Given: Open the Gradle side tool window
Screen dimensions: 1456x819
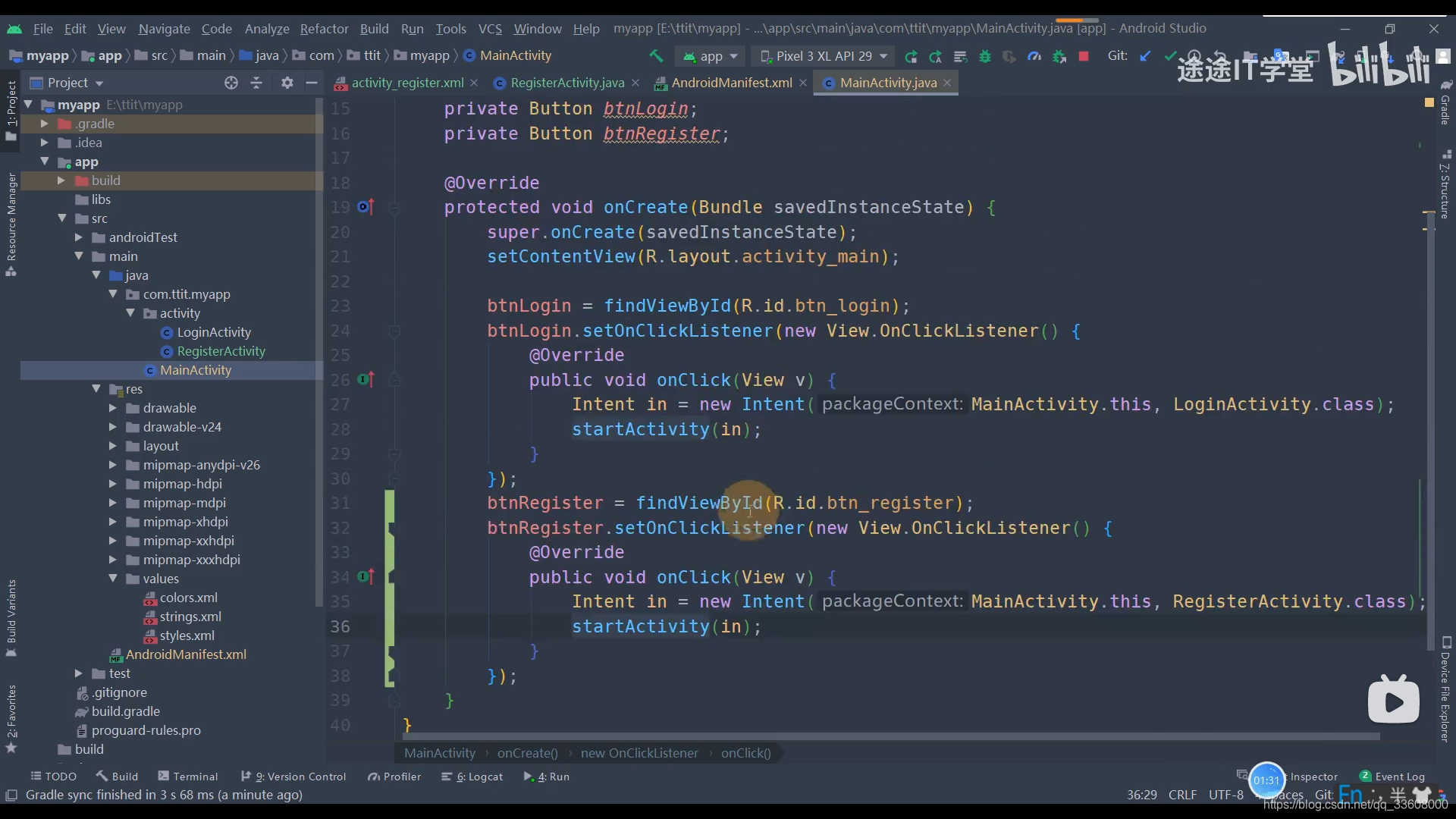Looking at the screenshot, I should pyautogui.click(x=1445, y=102).
